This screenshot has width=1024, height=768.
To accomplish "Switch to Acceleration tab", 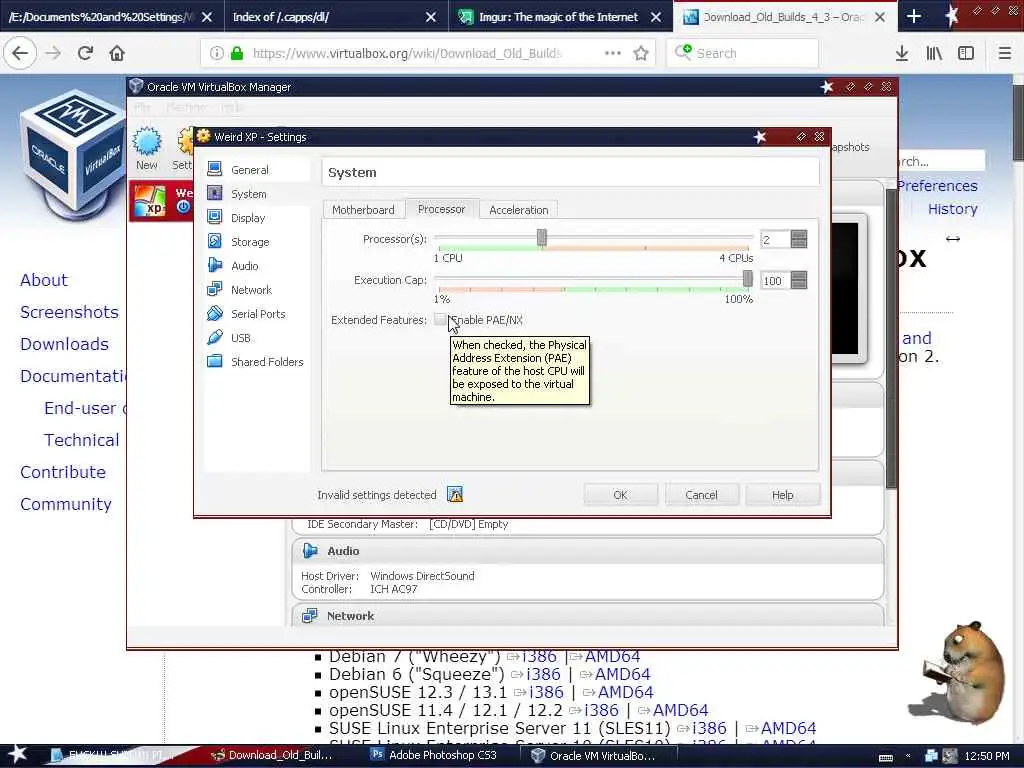I will [519, 210].
